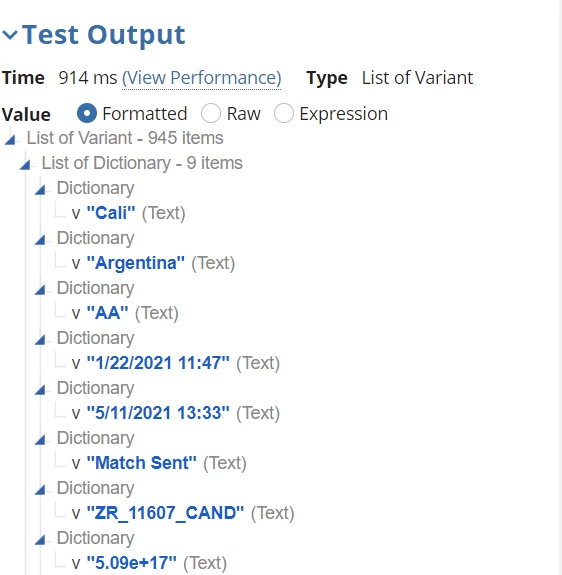Collapse the Dictionary containing "ZR_11607_CAND"
This screenshot has width=562, height=575.
(40, 490)
